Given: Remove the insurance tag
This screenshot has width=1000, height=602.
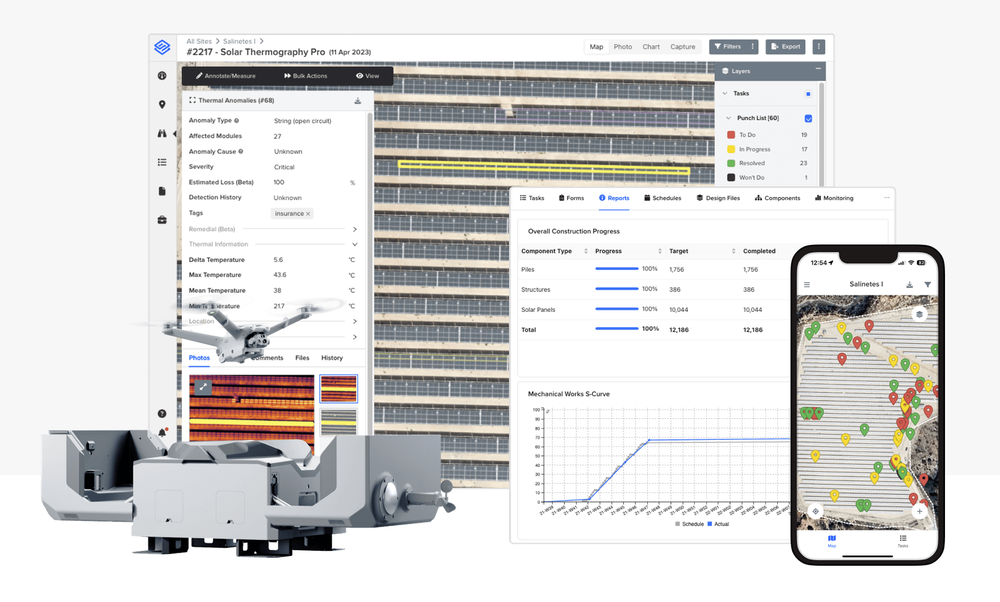Looking at the screenshot, I should (308, 214).
